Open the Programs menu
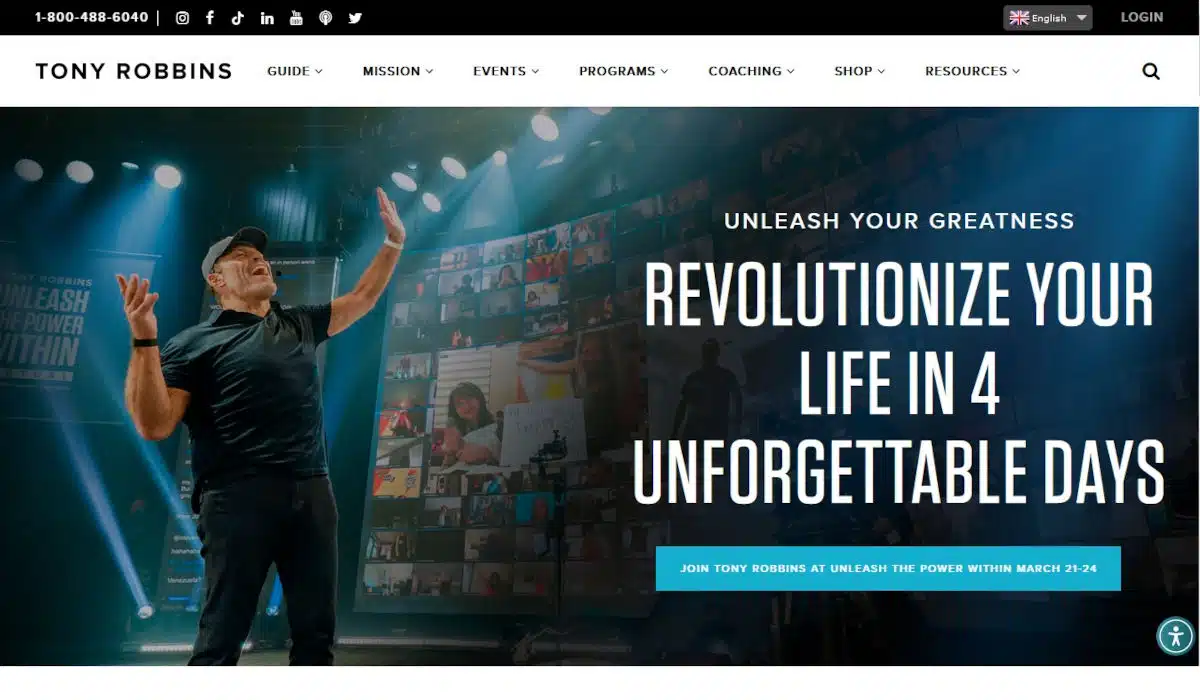This screenshot has width=1200, height=700. pyautogui.click(x=624, y=71)
